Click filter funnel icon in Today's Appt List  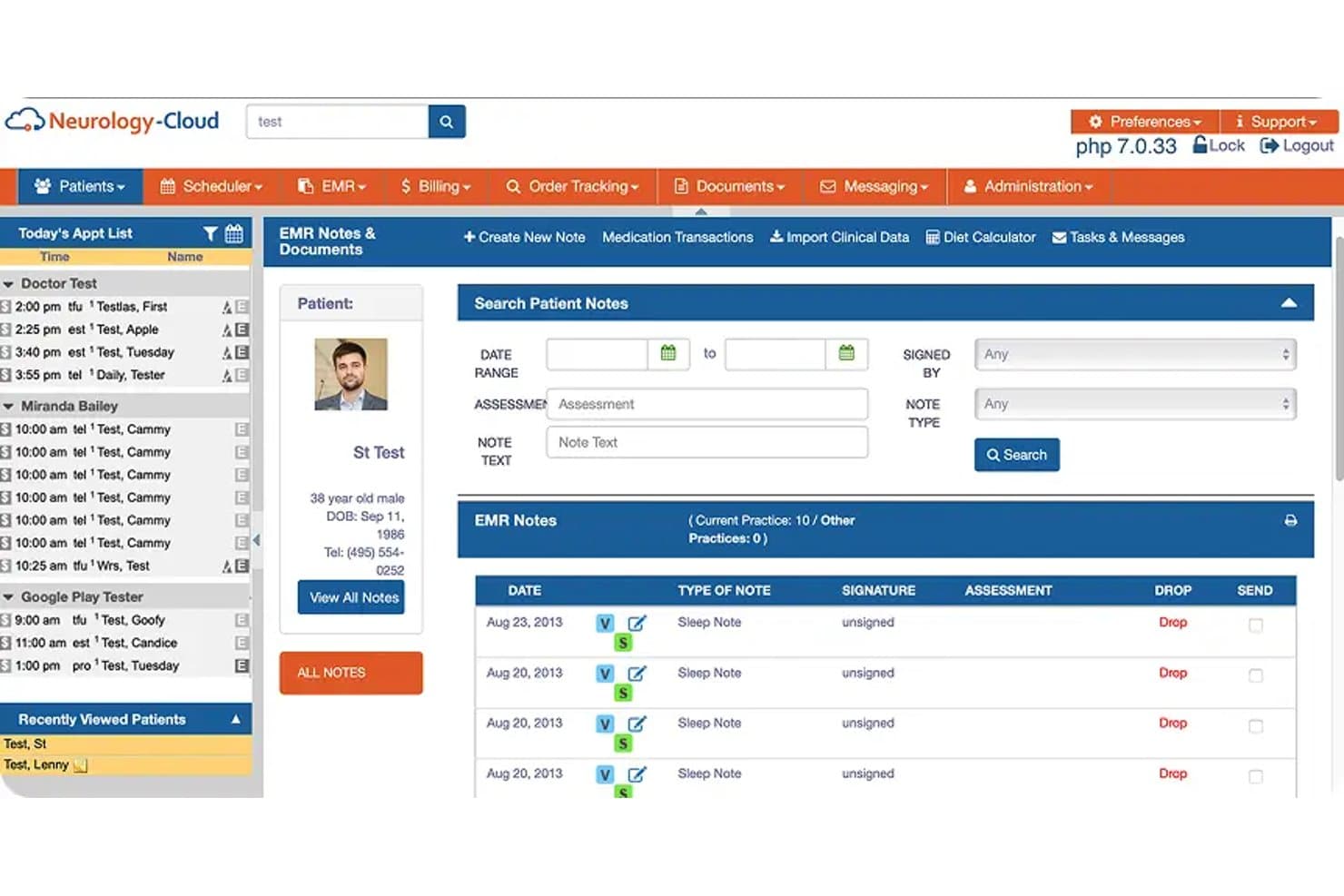[x=210, y=233]
